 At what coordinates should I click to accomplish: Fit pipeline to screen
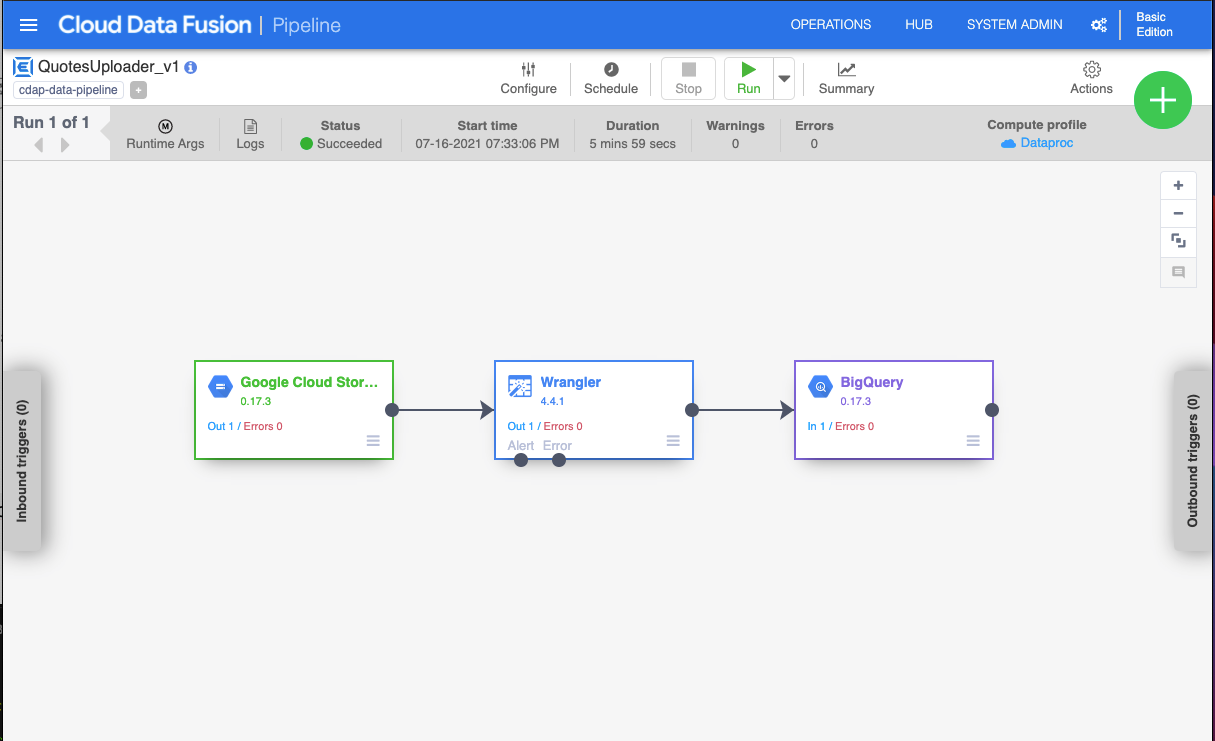point(1178,241)
